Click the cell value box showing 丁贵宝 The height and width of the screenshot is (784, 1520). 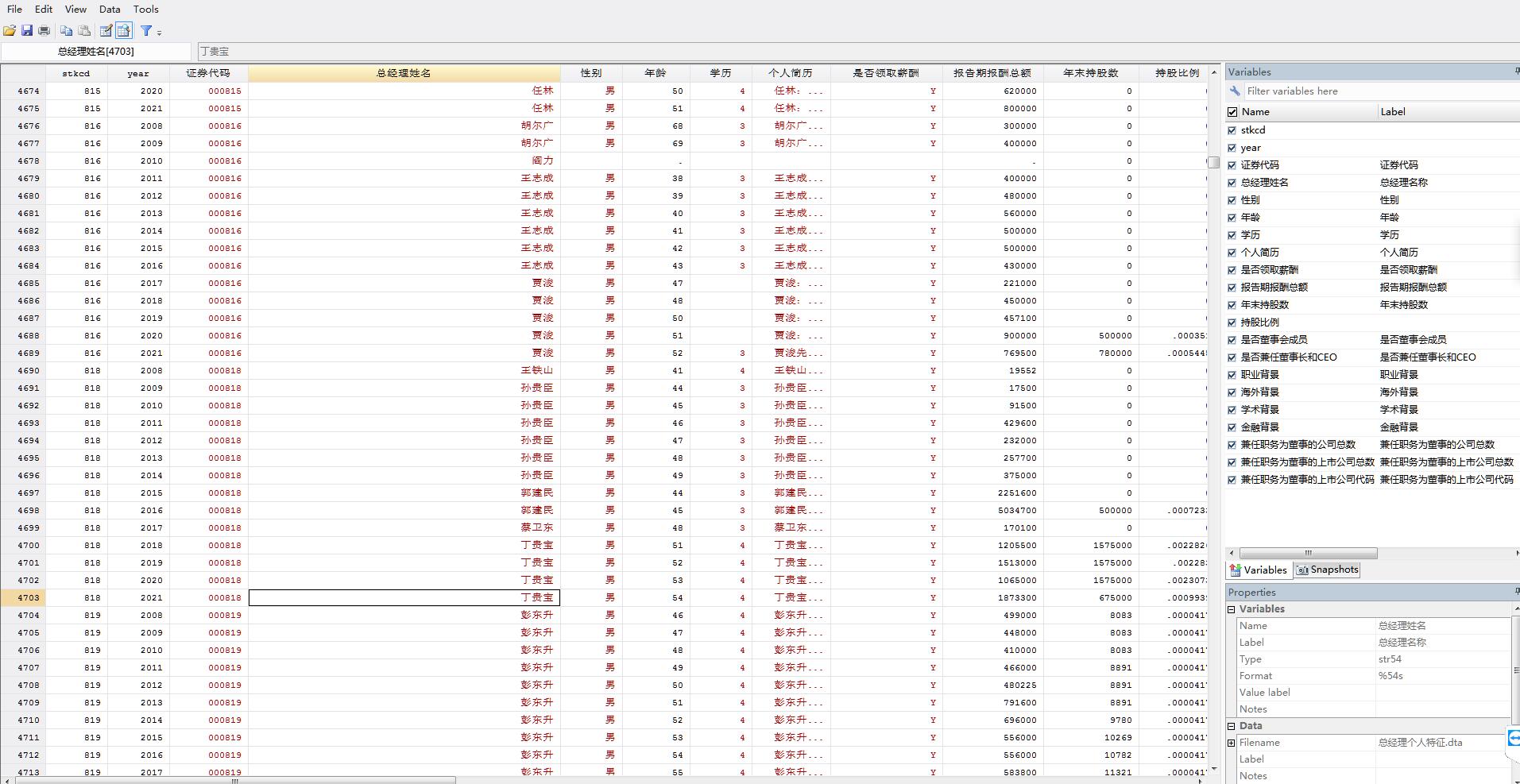click(x=858, y=52)
